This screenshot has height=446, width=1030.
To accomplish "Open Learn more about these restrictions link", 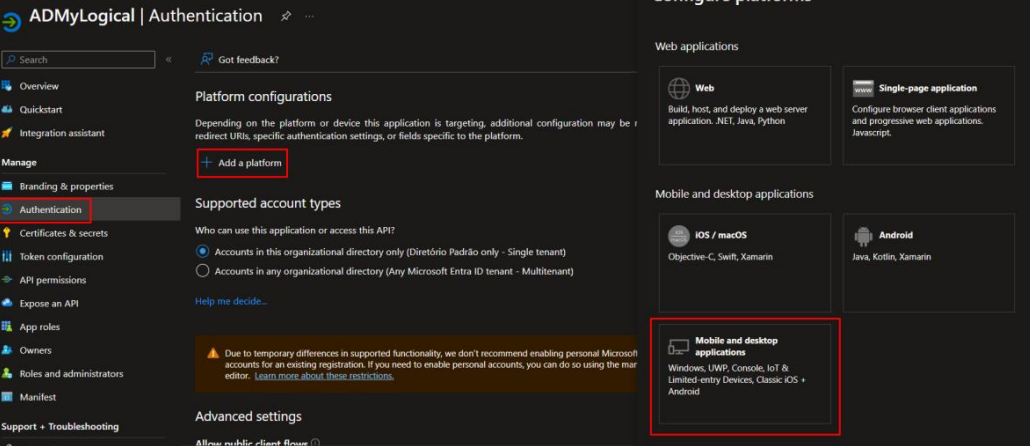I will pyautogui.click(x=325, y=376).
